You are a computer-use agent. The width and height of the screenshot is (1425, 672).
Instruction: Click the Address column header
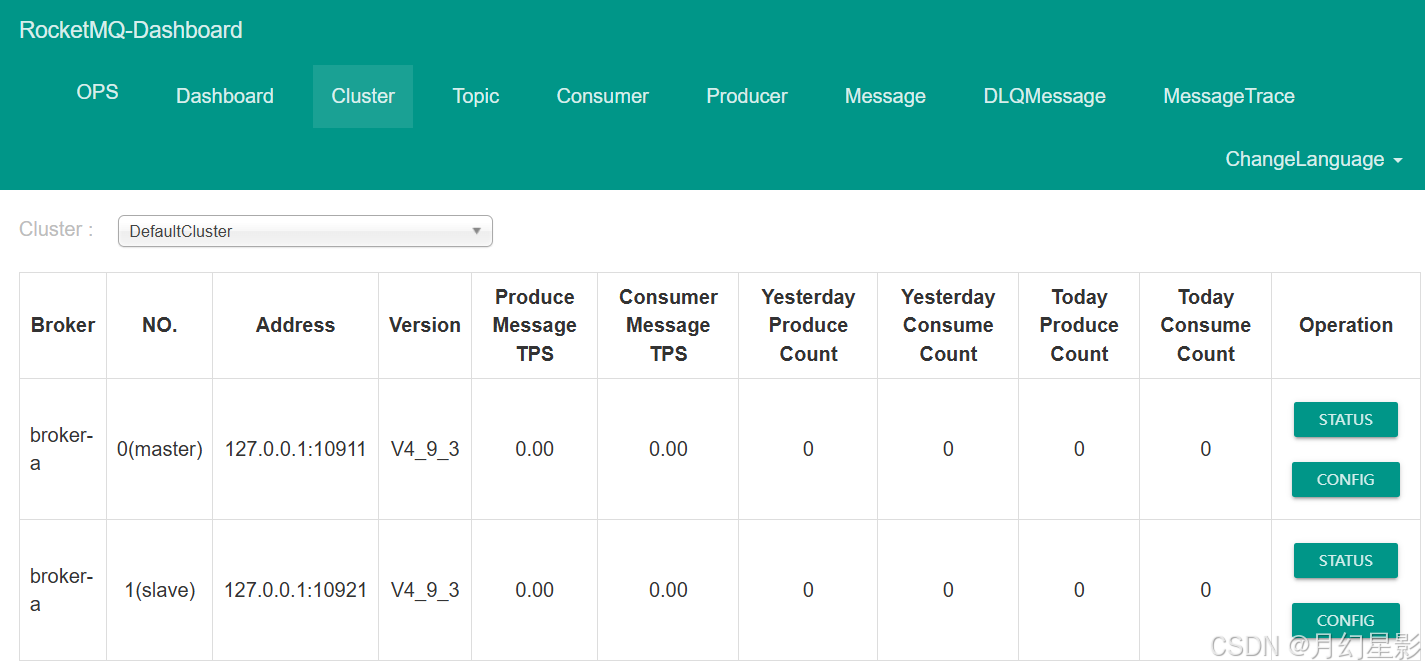pos(295,325)
